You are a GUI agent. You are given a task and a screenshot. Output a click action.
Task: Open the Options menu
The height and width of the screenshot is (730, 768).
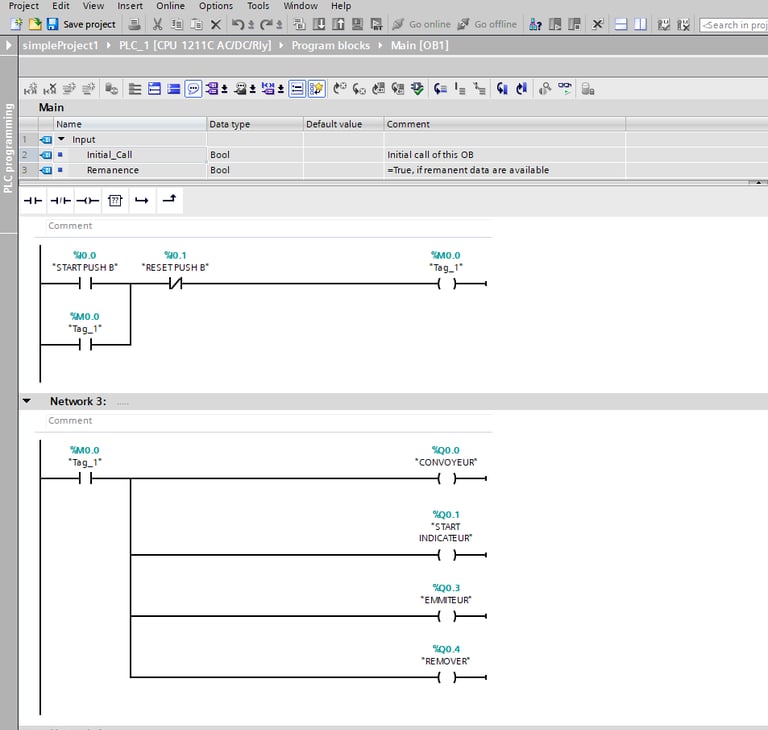(x=215, y=6)
